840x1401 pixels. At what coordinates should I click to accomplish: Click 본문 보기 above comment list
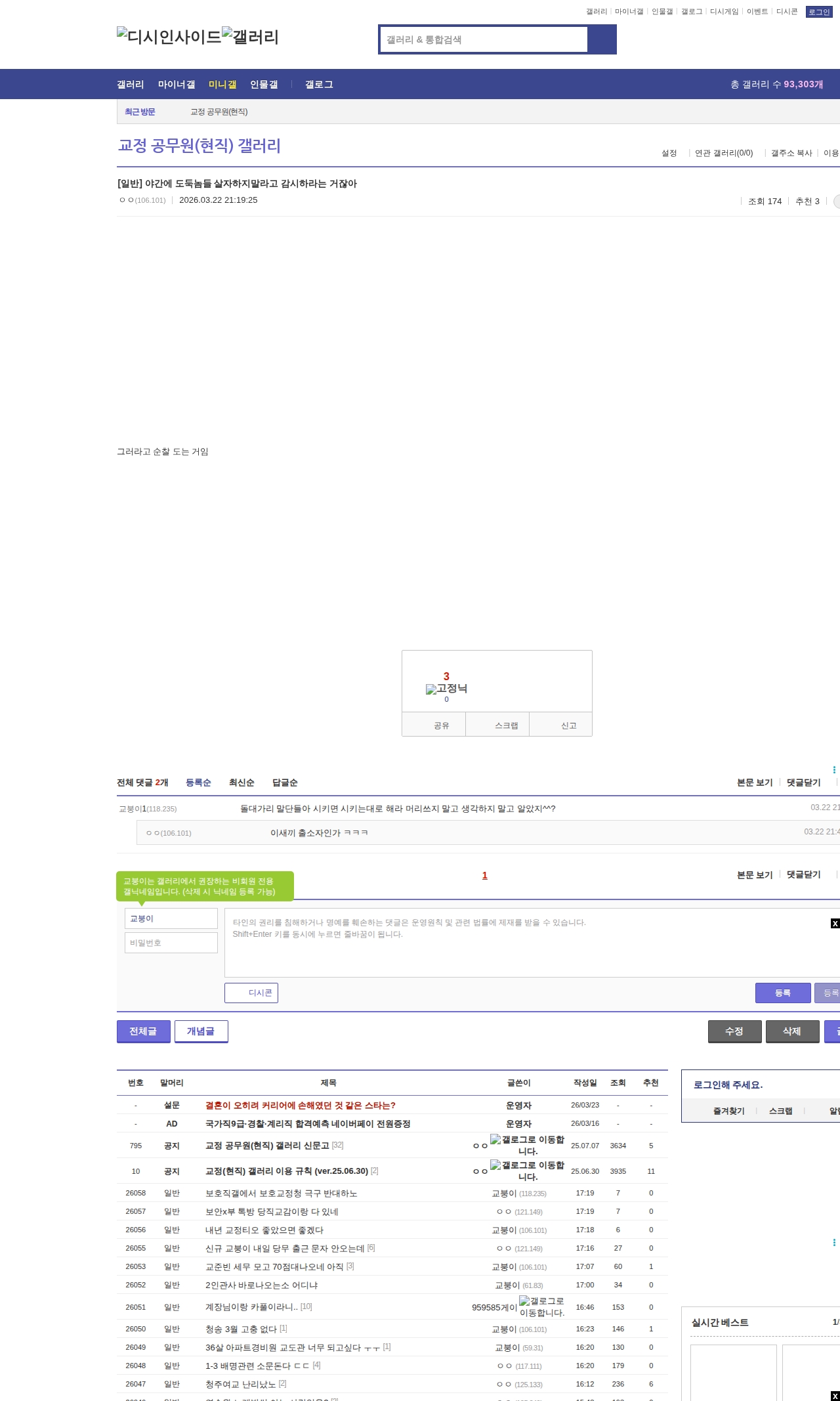[755, 783]
